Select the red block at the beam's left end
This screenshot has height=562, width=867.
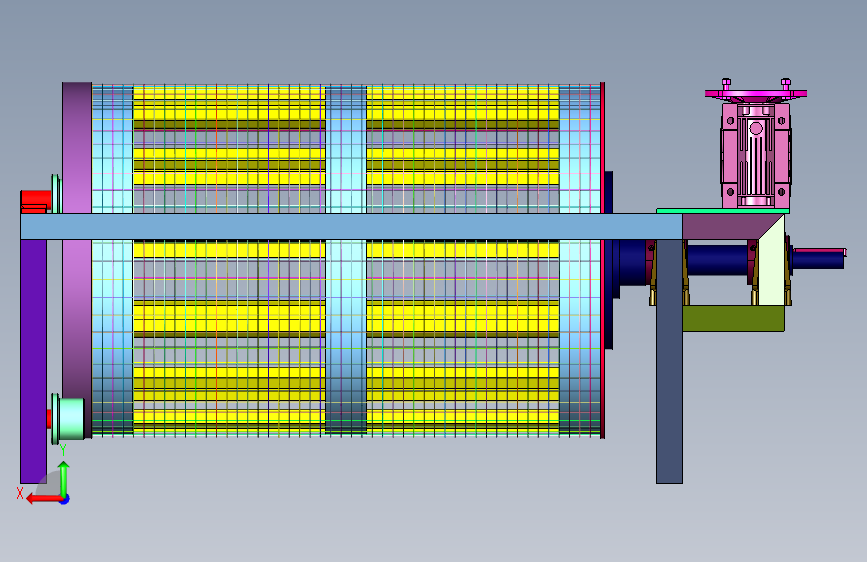pyautogui.click(x=36, y=201)
